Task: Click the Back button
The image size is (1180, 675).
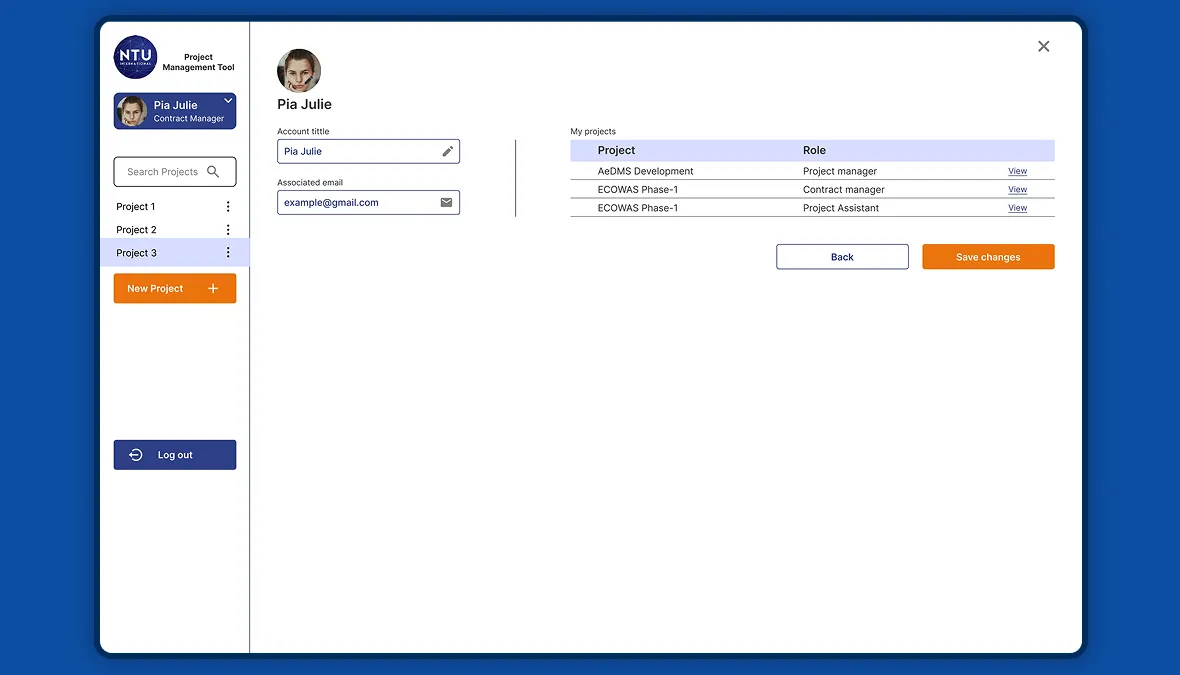Action: pos(842,257)
